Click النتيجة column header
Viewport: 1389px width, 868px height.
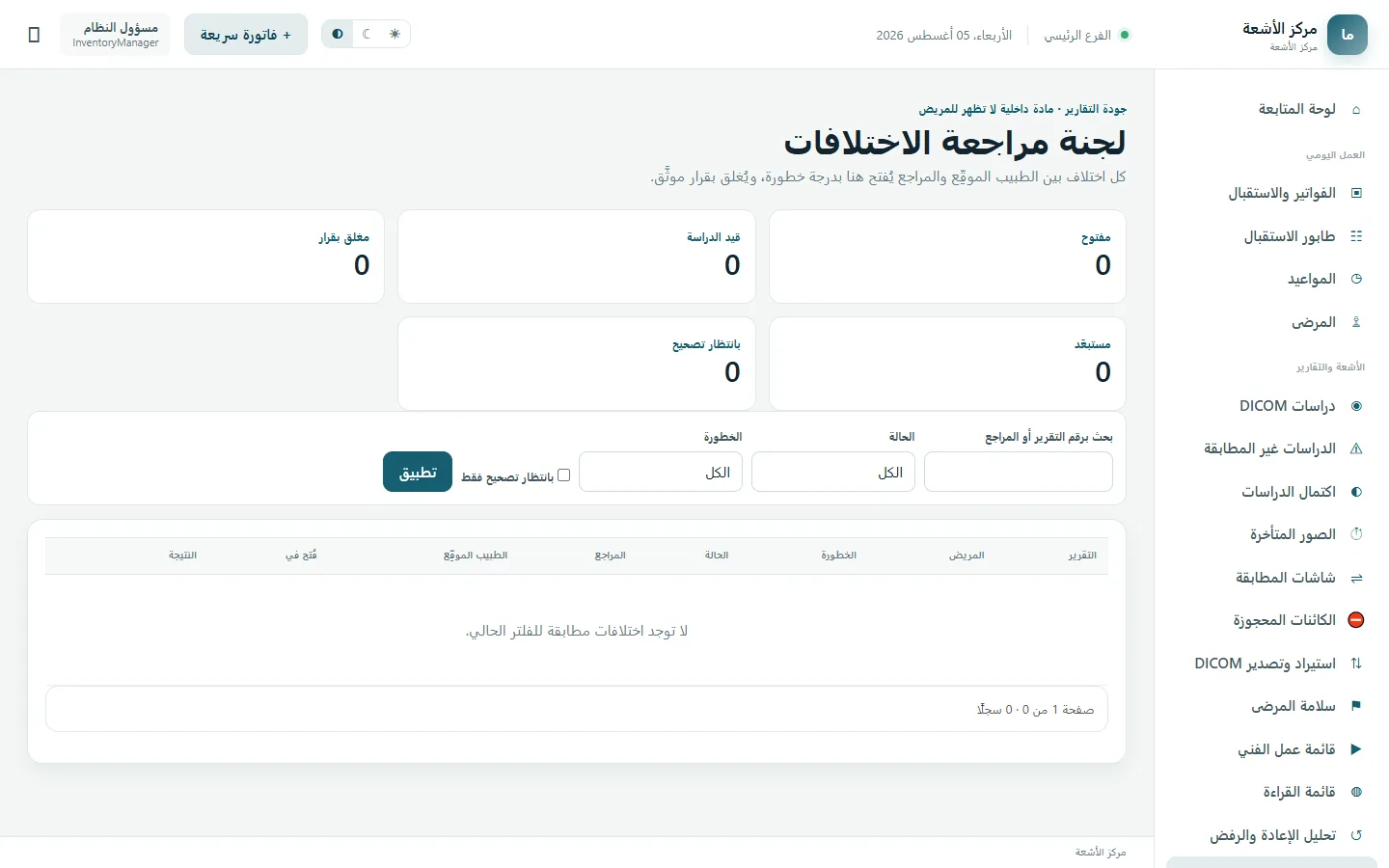[x=183, y=556]
